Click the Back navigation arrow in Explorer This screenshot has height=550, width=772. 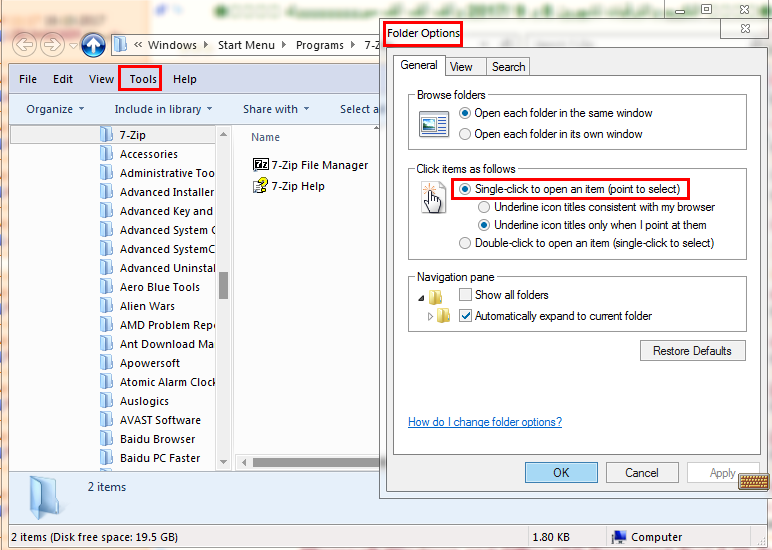[24, 45]
